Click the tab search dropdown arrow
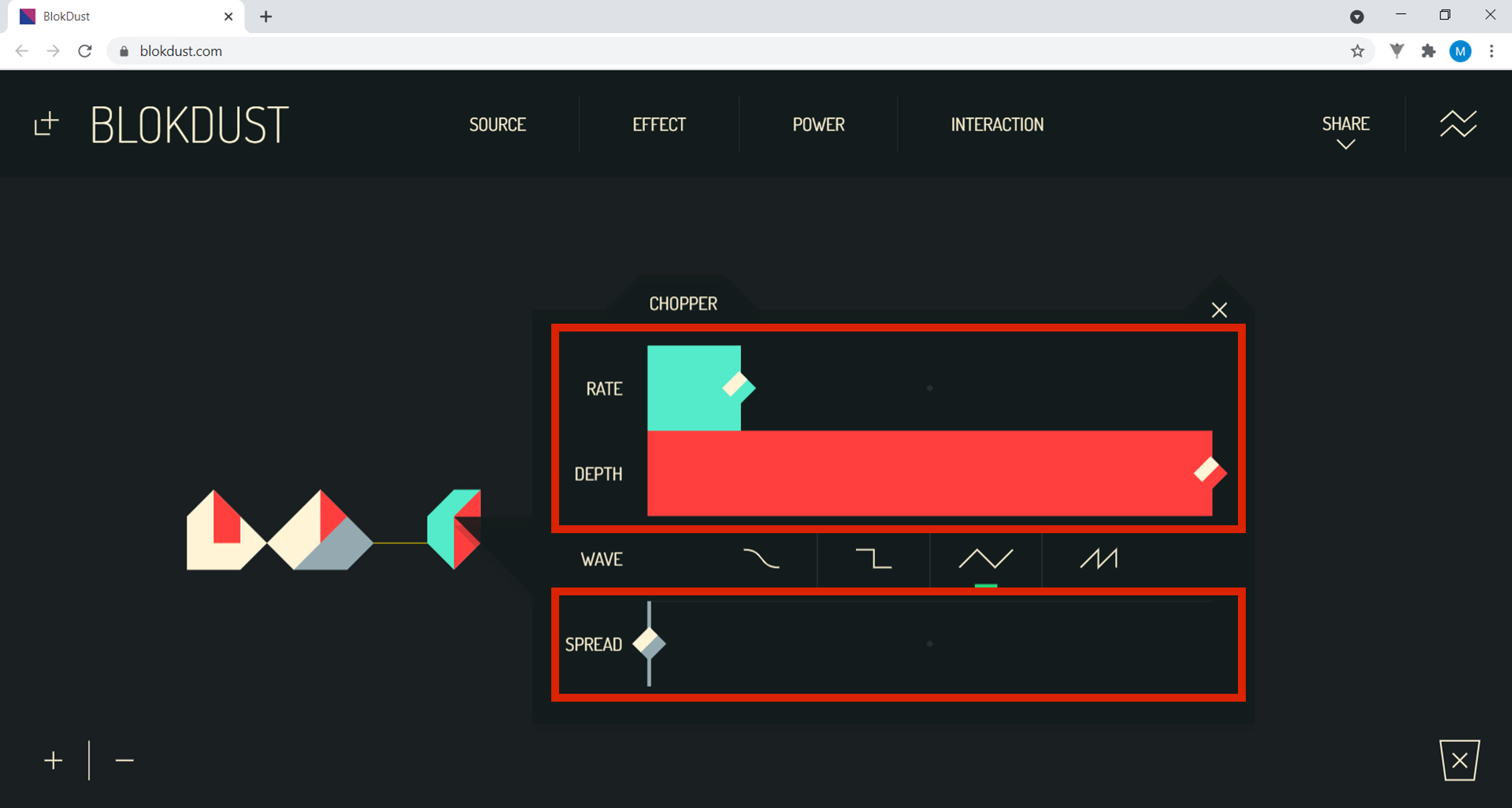Viewport: 1512px width, 808px height. point(1357,17)
